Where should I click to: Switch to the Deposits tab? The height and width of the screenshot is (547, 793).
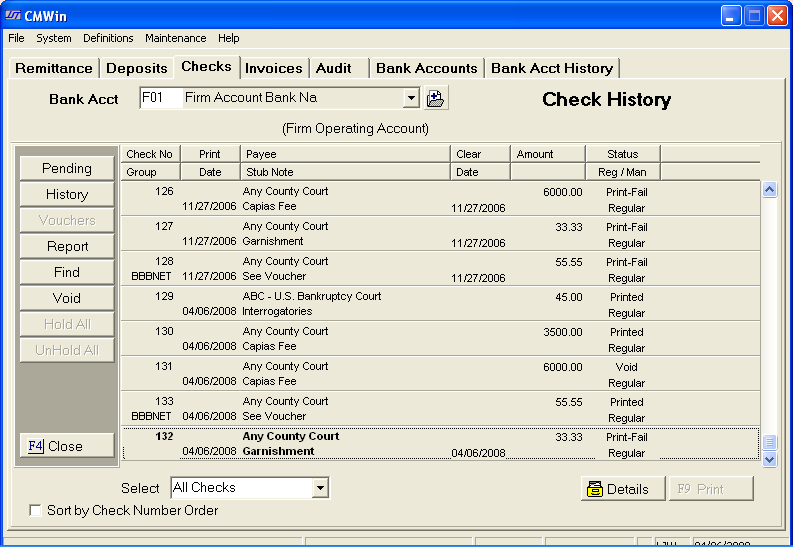point(136,68)
